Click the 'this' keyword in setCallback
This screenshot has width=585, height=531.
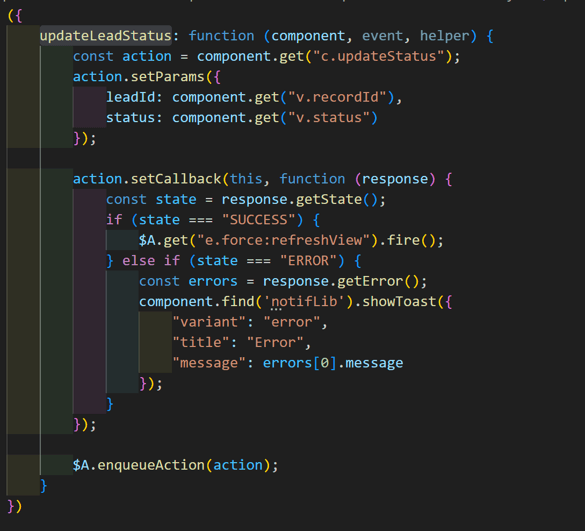[246, 179]
